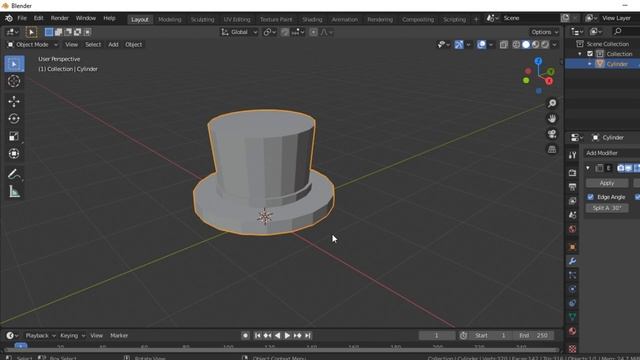Switch to solid shading mode
The image size is (640, 360).
(526, 44)
